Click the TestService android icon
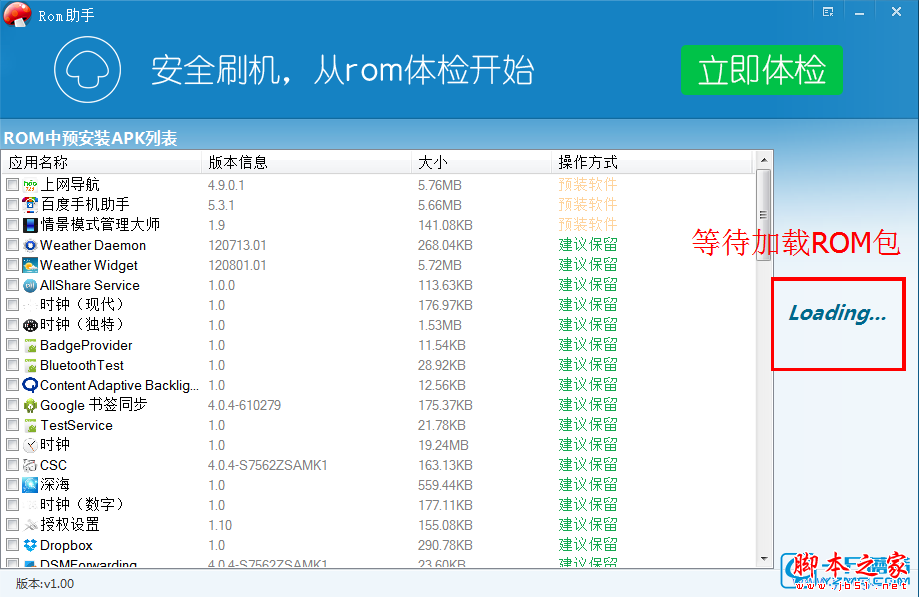The height and width of the screenshot is (597, 919). [x=30, y=425]
